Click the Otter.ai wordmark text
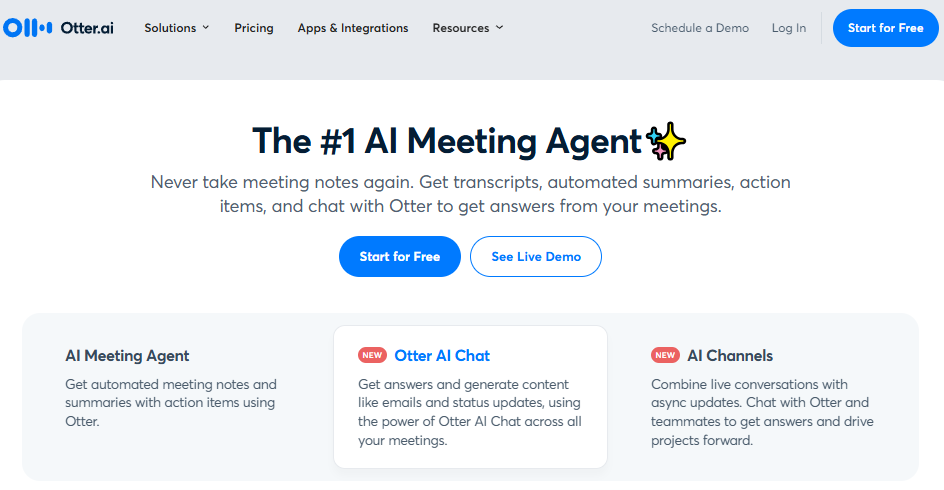 point(87,28)
